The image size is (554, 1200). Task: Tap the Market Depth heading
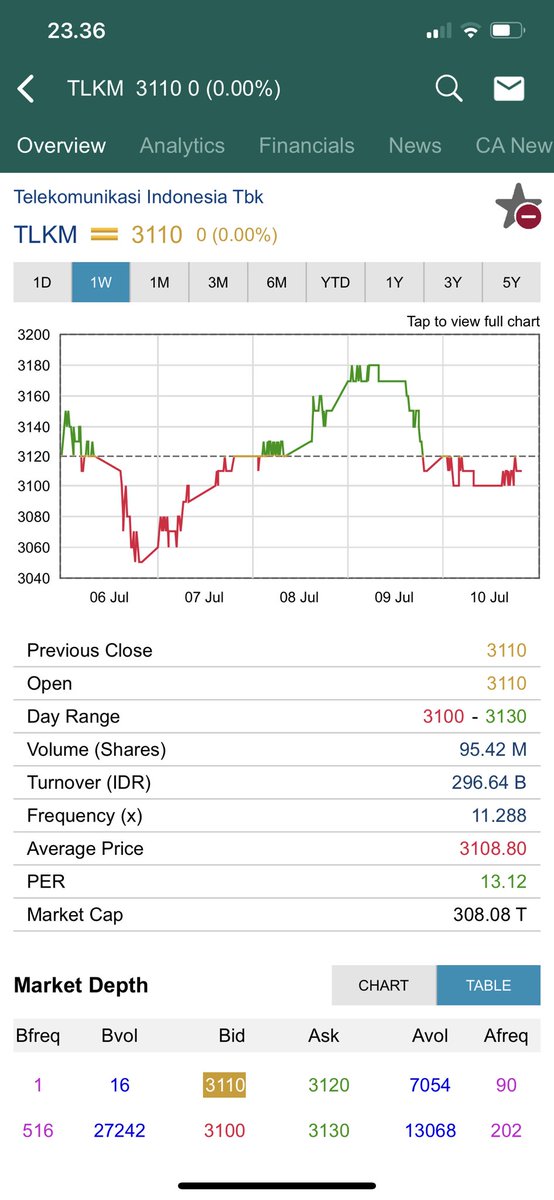(x=81, y=985)
